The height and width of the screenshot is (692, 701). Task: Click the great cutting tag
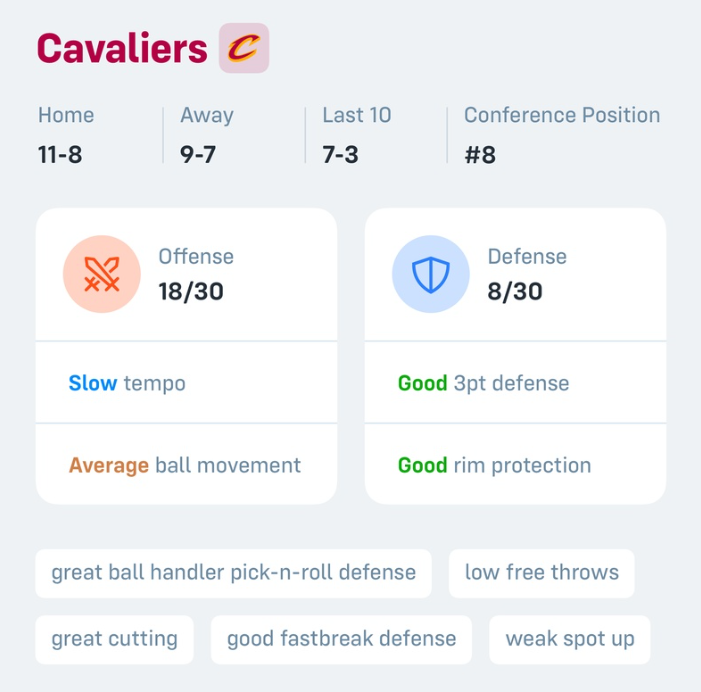click(114, 639)
